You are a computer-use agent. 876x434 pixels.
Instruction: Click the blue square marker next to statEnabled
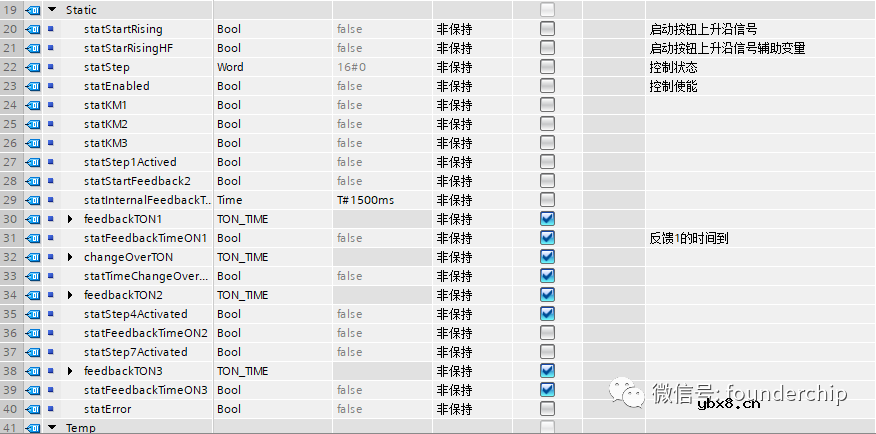51,86
